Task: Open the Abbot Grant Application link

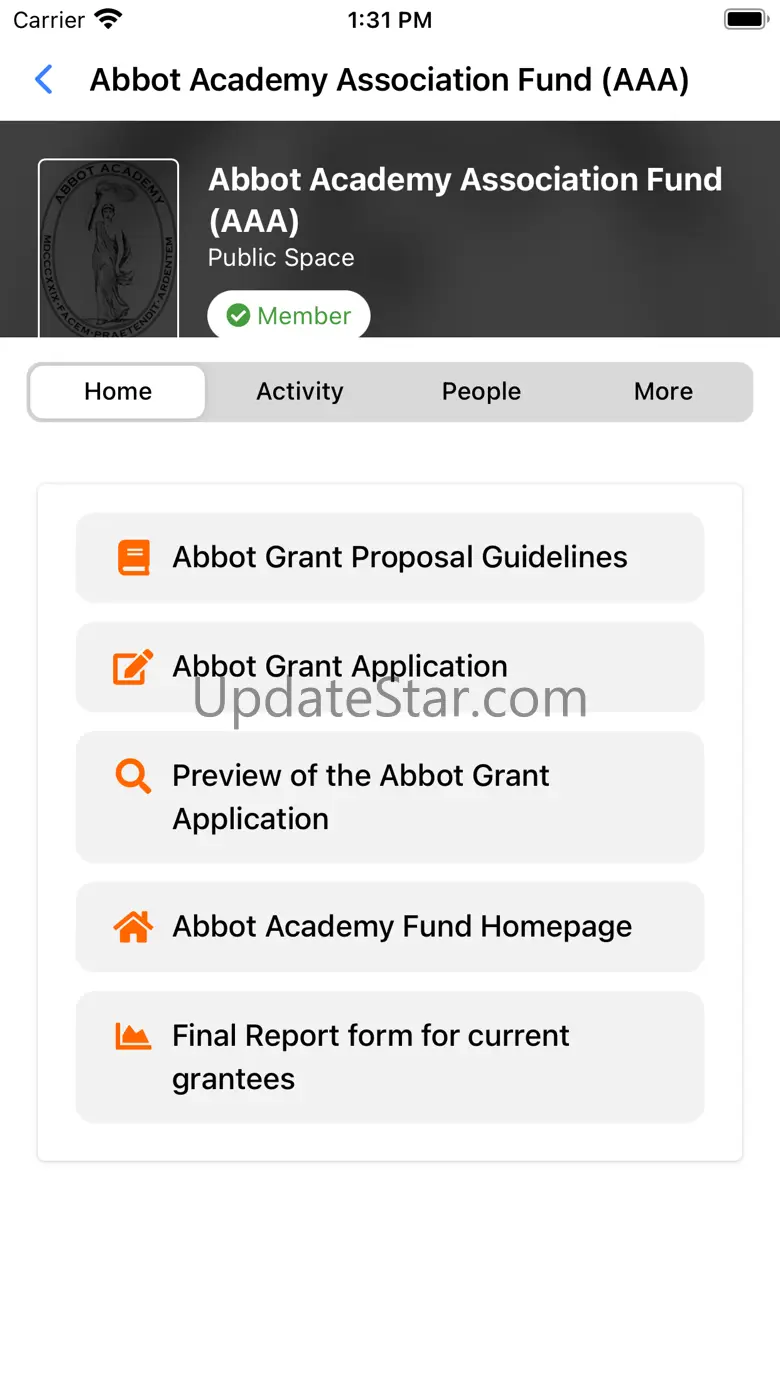Action: [x=390, y=667]
